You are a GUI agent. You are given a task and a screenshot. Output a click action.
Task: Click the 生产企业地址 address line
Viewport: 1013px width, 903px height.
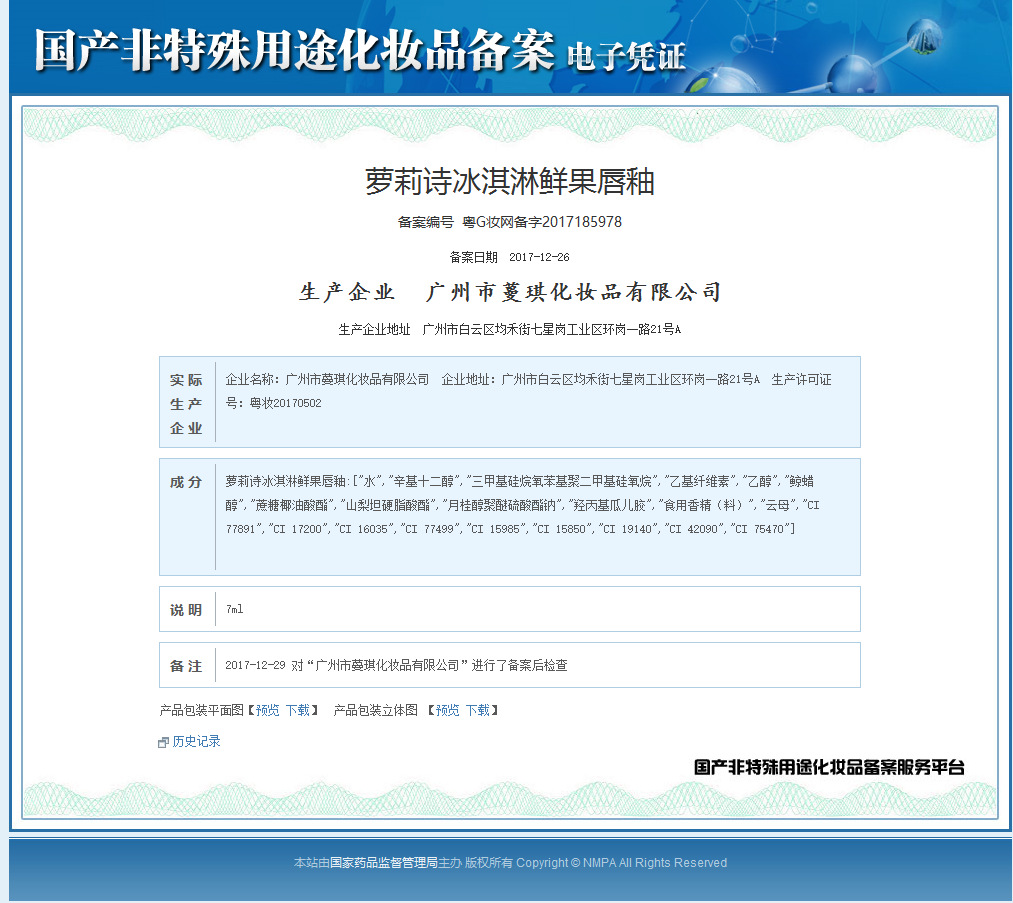(510, 329)
